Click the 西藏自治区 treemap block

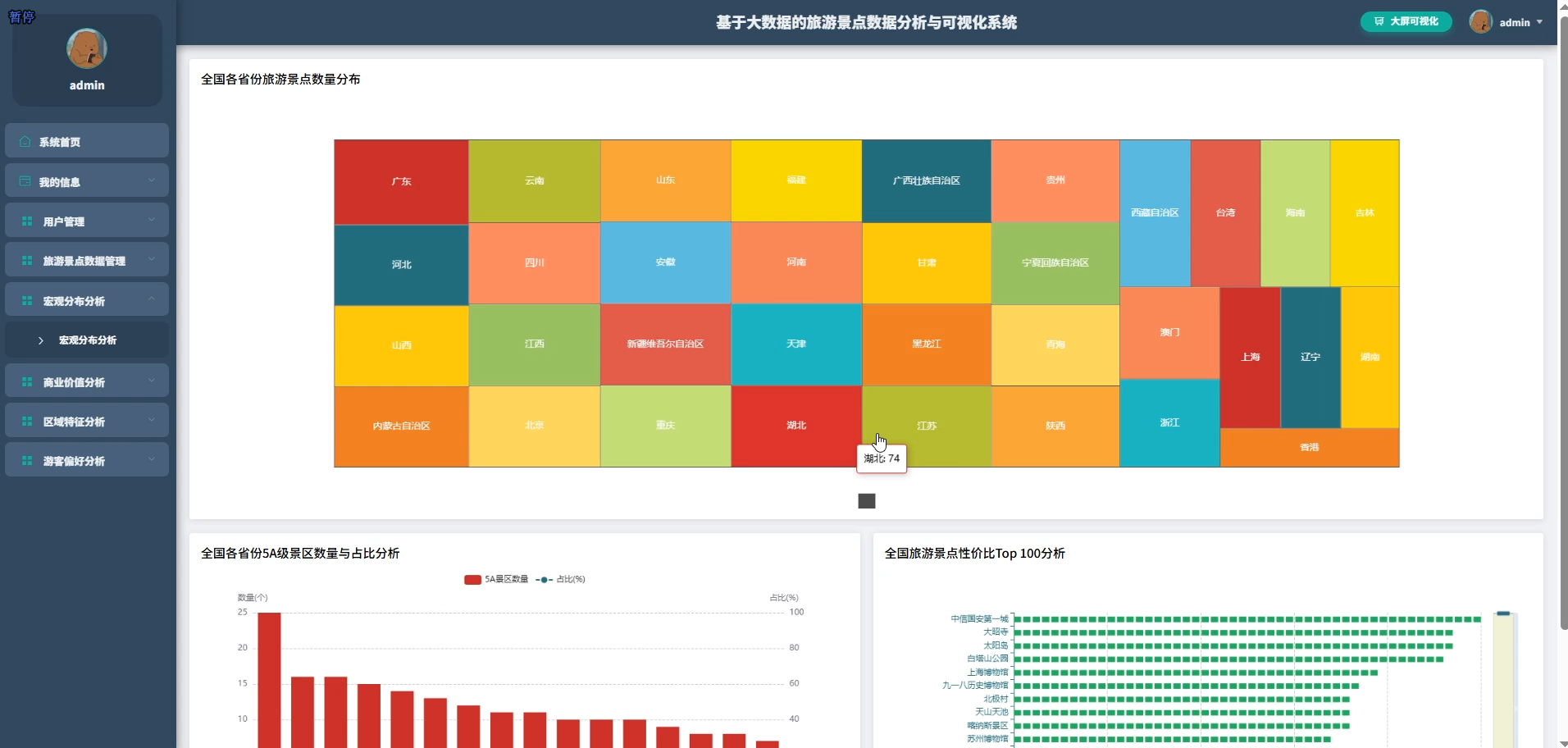1155,213
